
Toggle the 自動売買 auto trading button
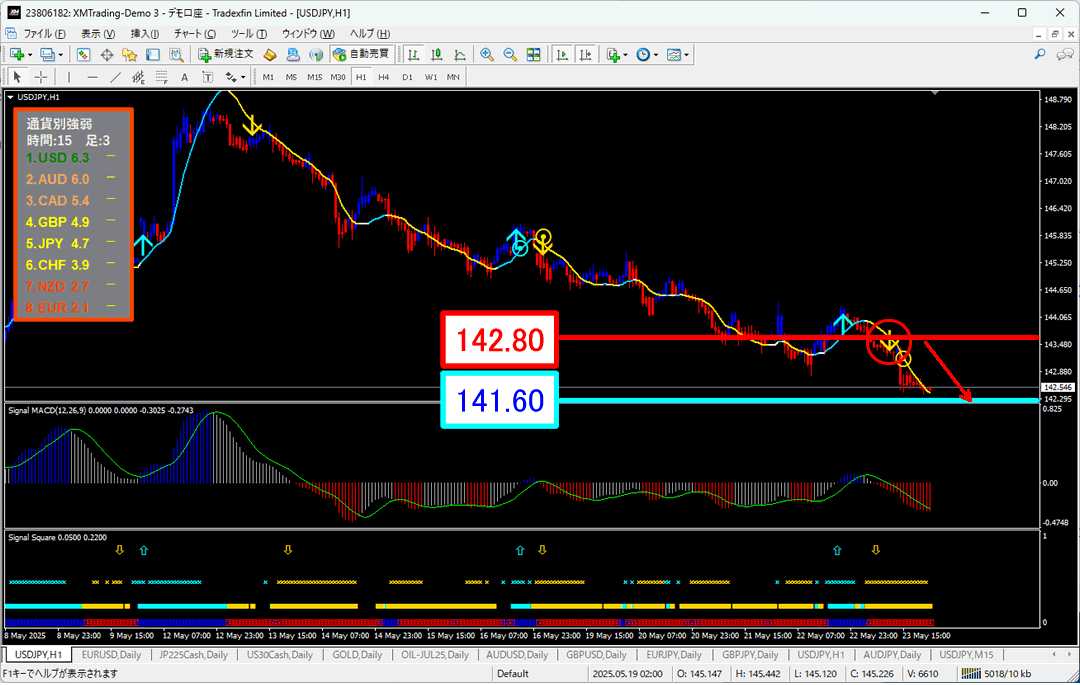(361, 54)
